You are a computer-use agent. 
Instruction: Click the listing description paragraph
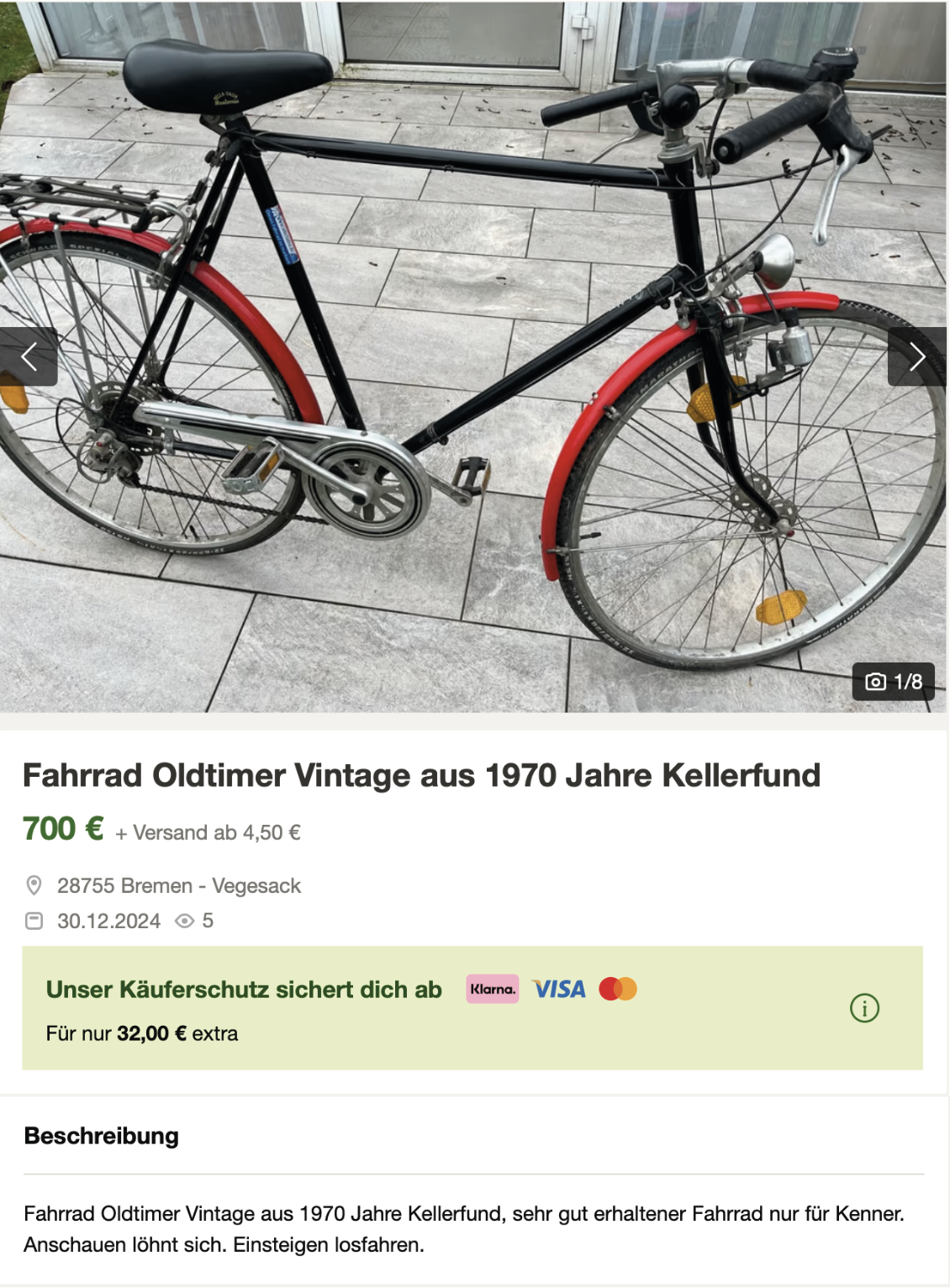pos(464,1229)
